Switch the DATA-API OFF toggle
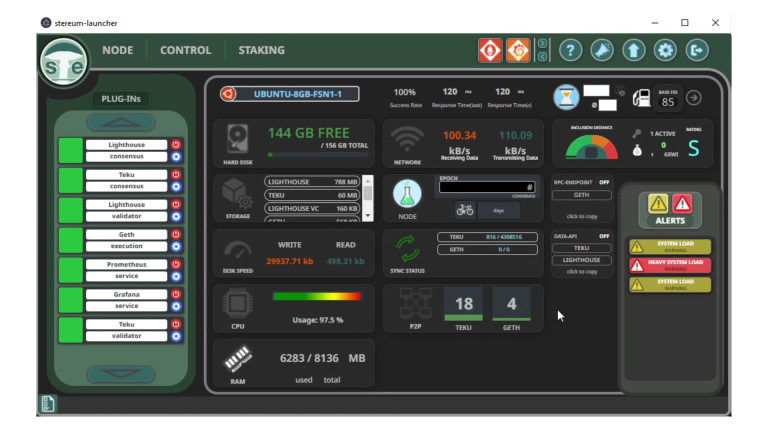The height and width of the screenshot is (432, 768). [604, 236]
